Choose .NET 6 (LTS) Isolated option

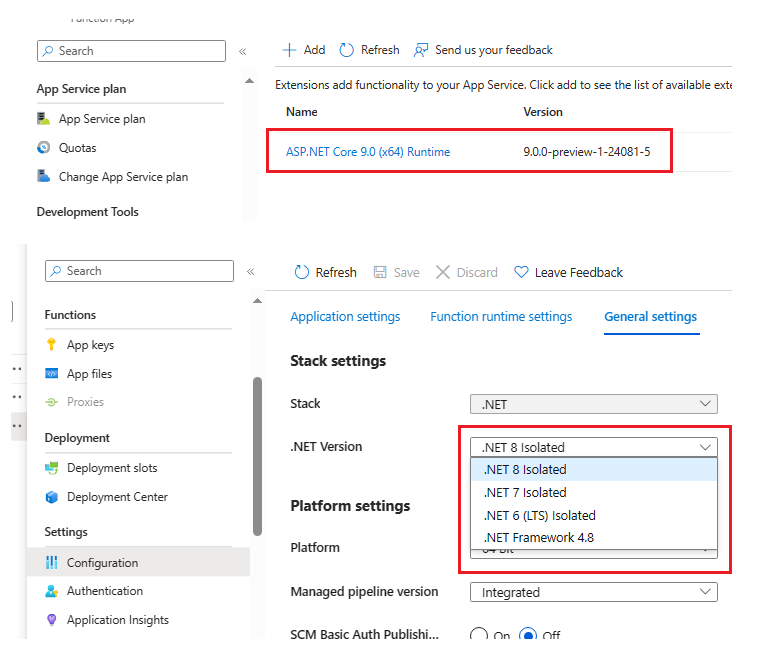594,515
